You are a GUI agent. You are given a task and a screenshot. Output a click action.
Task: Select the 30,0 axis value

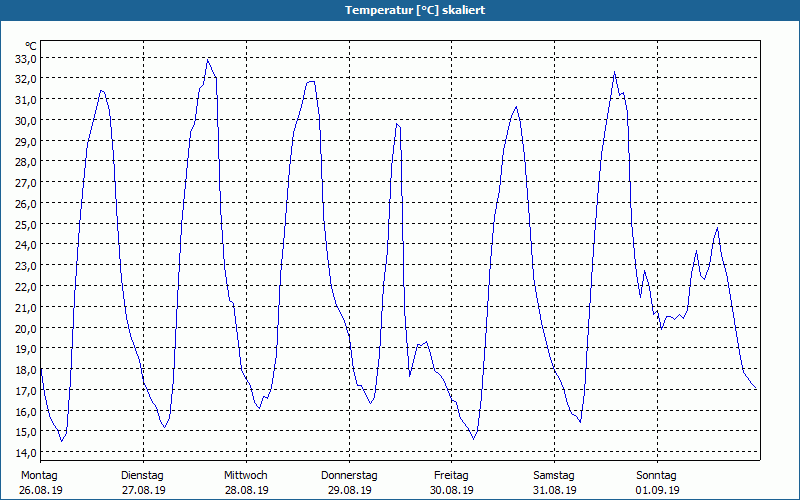[x=26, y=121]
